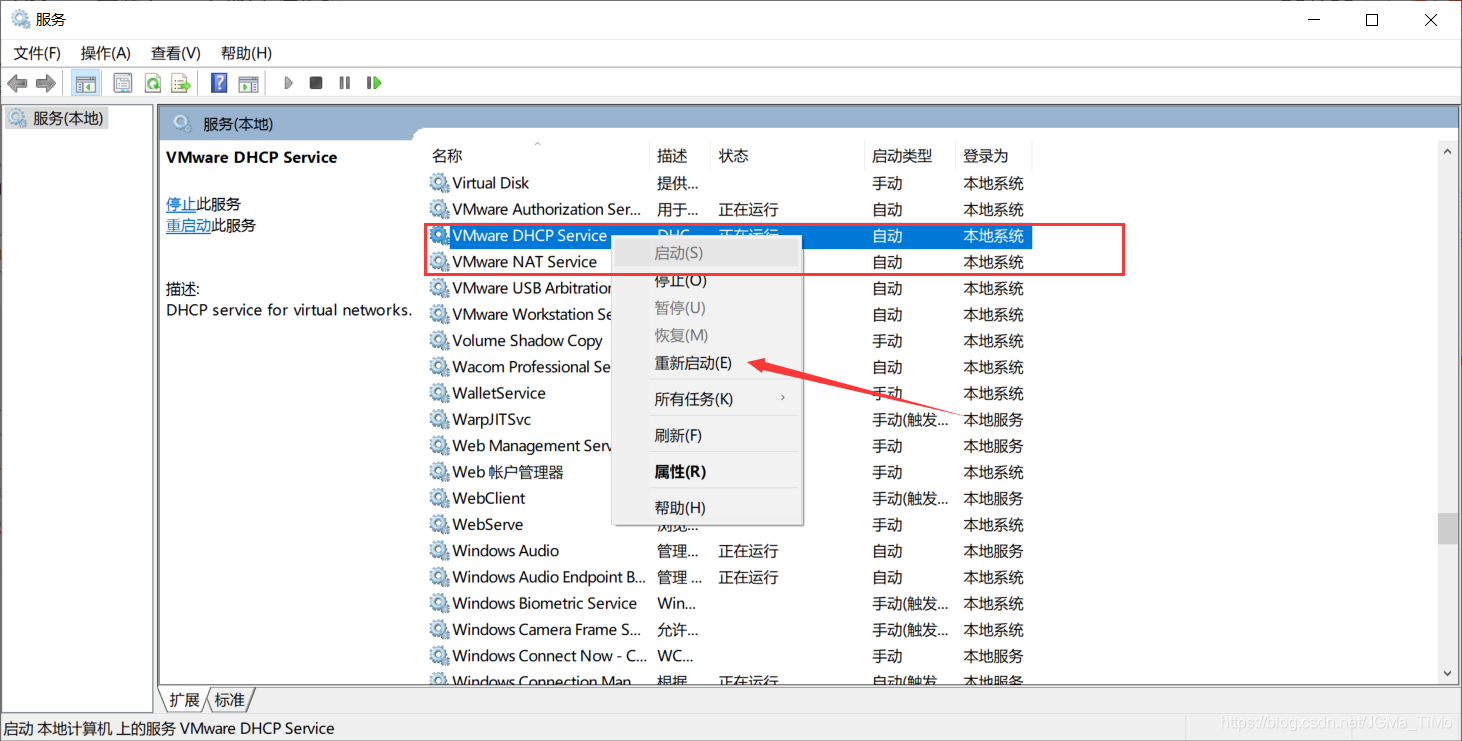
Task: Click the gear icon beside Windows Connect Now
Action: (439, 656)
